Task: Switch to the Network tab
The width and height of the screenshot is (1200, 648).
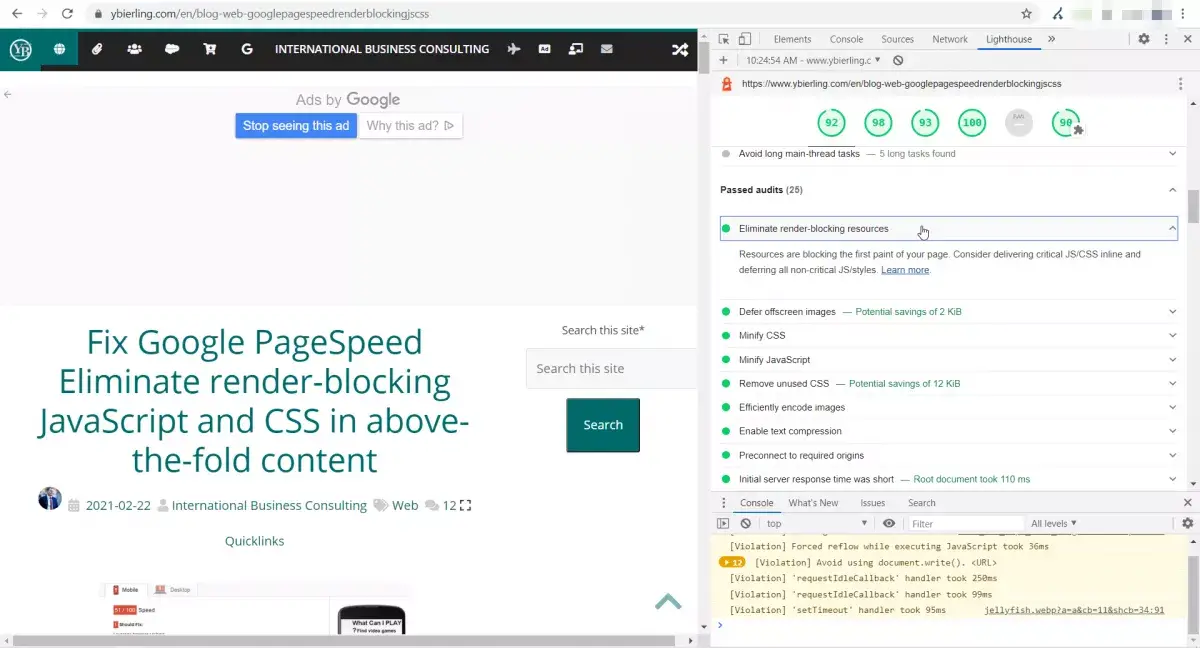Action: tap(949, 39)
